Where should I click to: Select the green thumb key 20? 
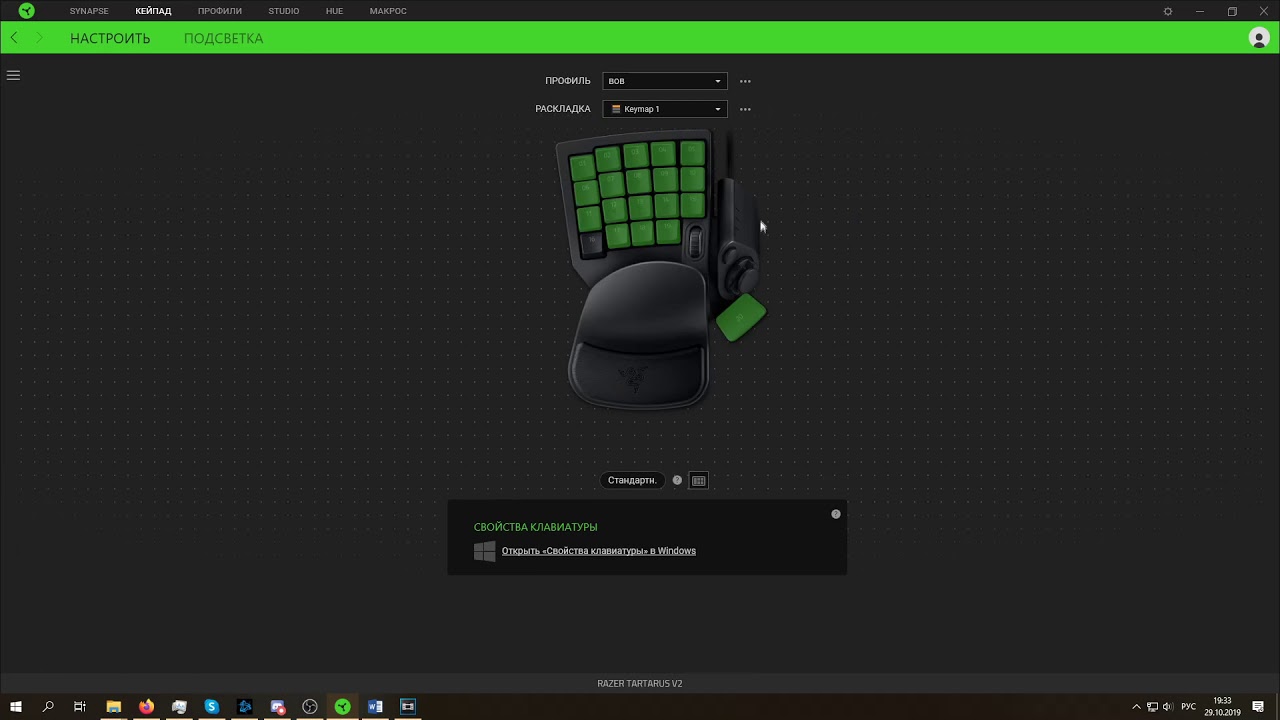click(741, 317)
